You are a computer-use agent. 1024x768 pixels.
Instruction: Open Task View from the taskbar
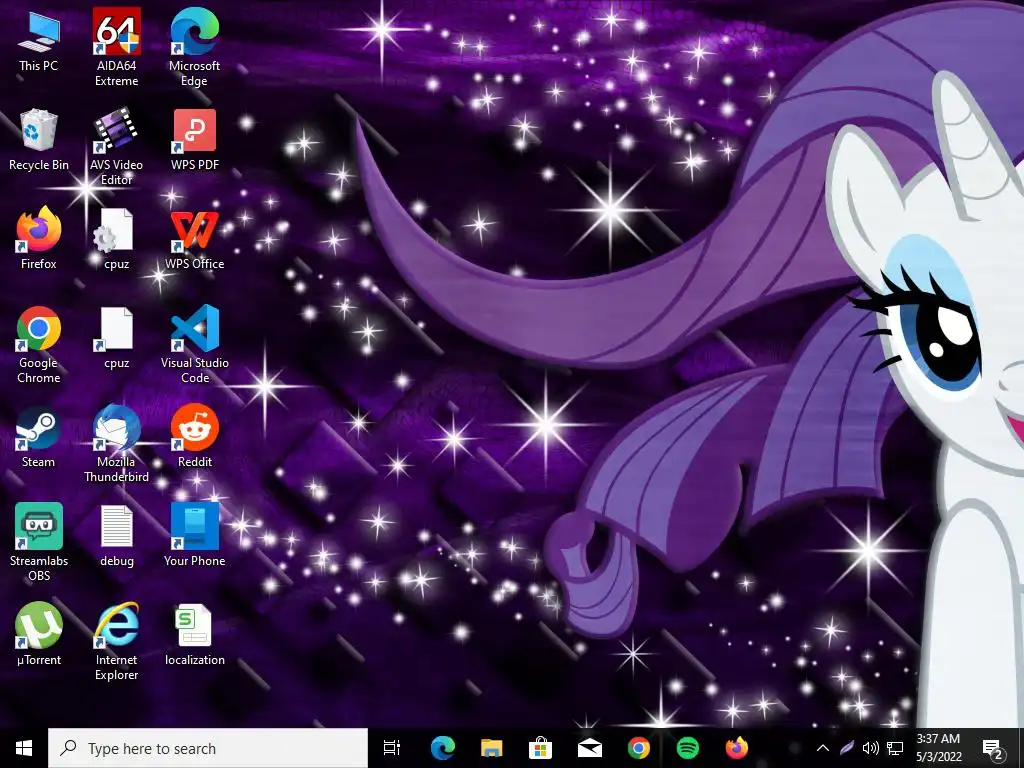[x=392, y=748]
